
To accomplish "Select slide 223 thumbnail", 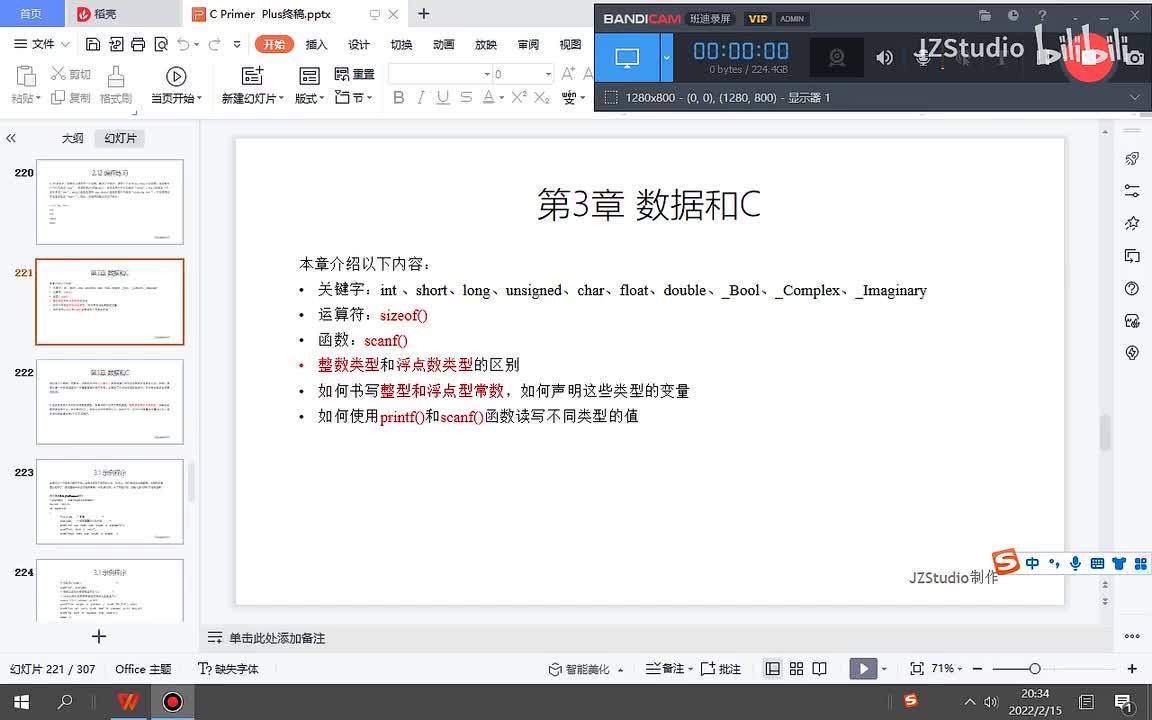I will click(x=109, y=501).
